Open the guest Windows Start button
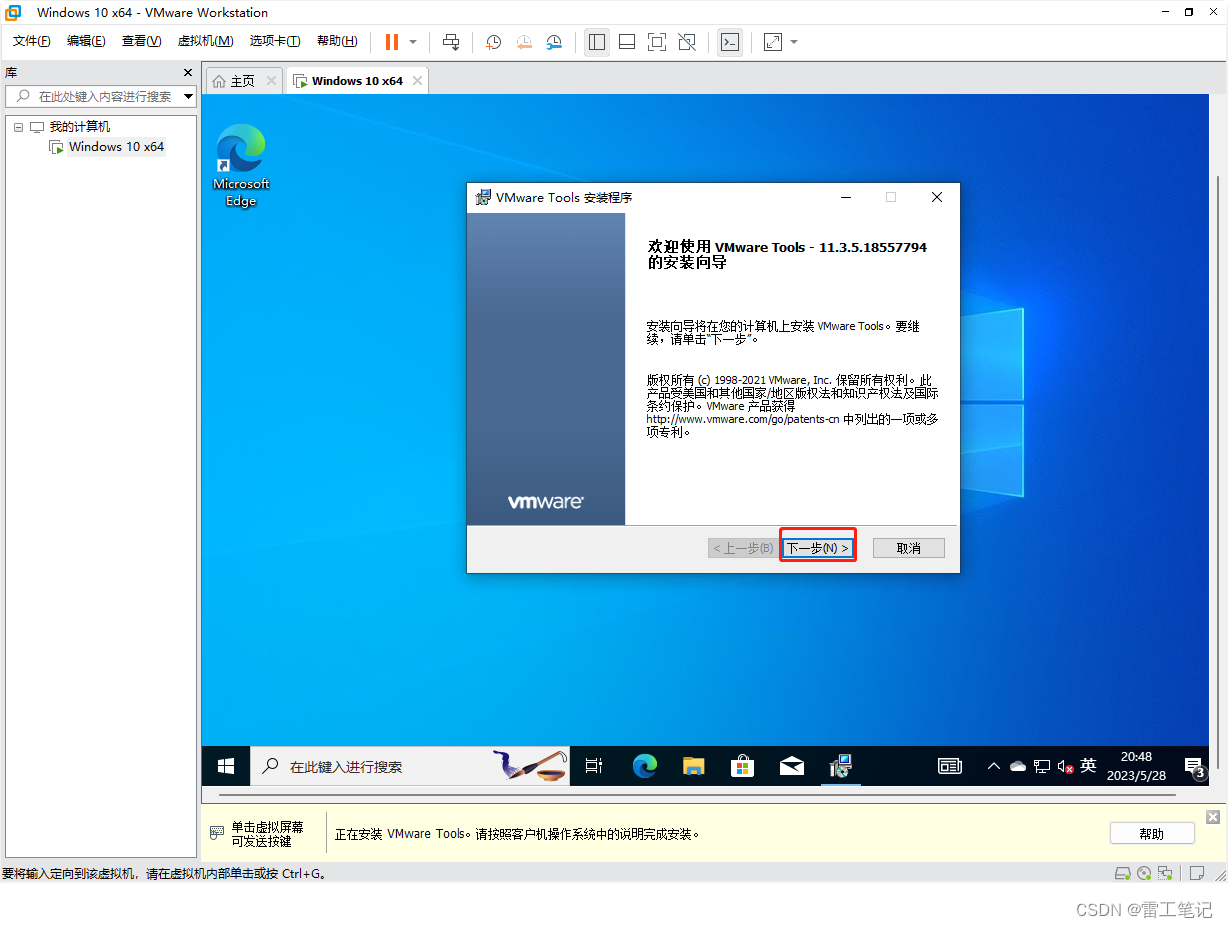The image size is (1228, 928). click(x=226, y=766)
